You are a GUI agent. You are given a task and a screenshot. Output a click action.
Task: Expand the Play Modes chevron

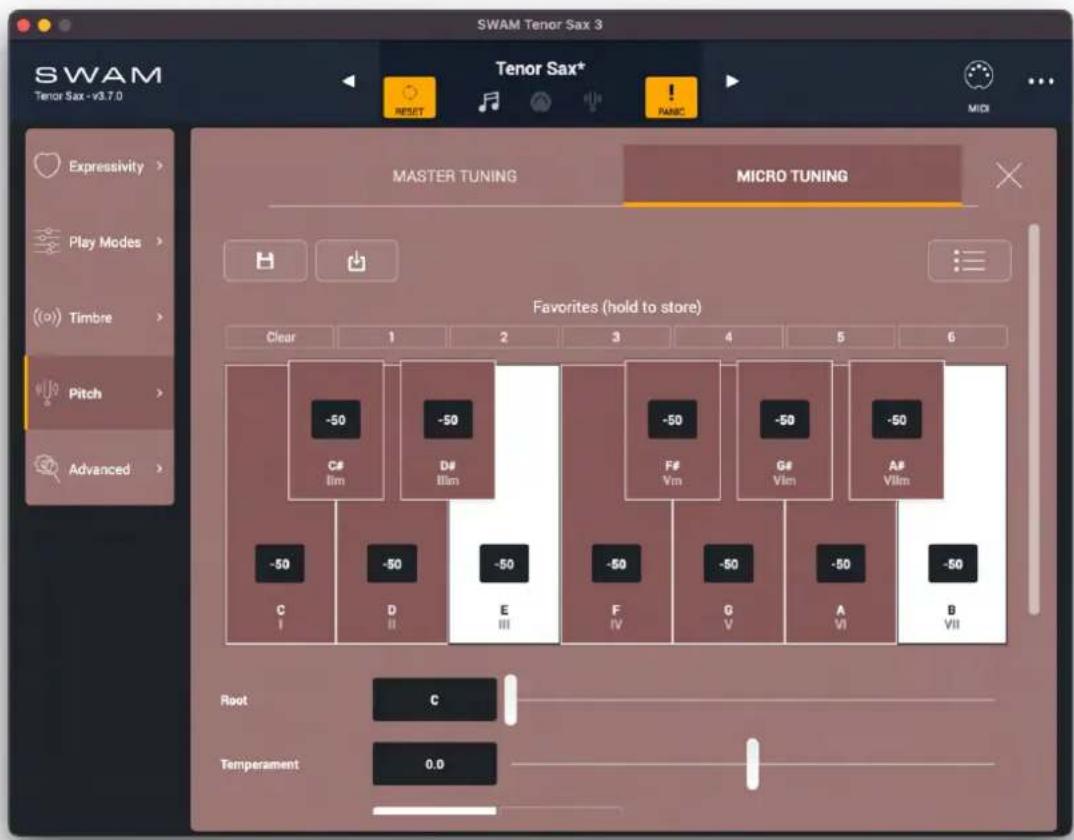tap(160, 241)
